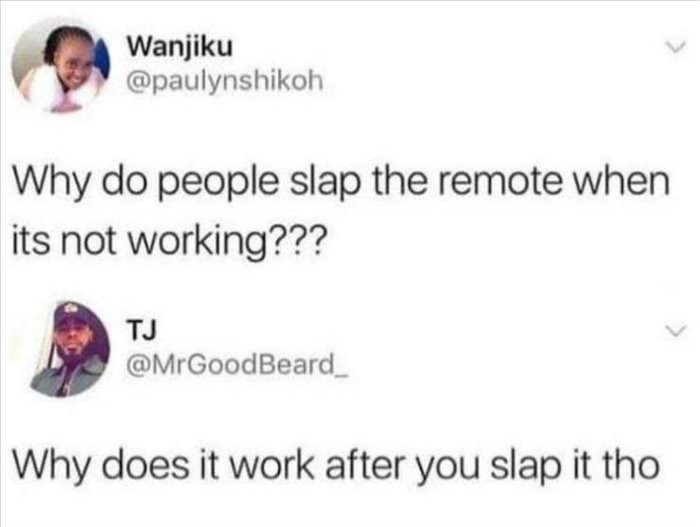The width and height of the screenshot is (700, 527).
Task: Open Wanjiku's profile picture
Action: tap(61, 65)
